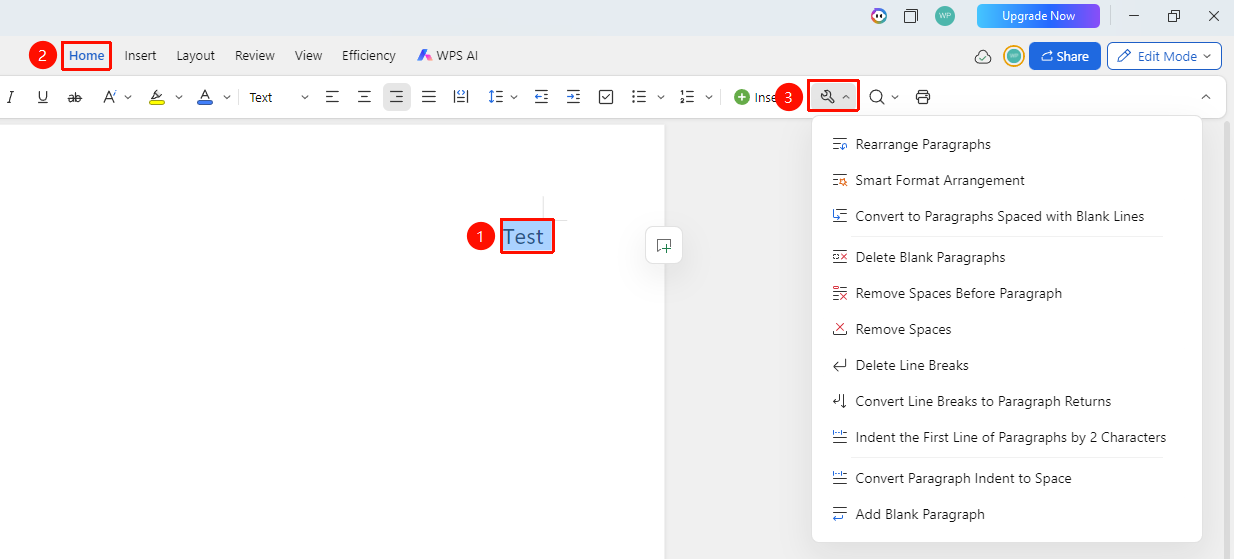The image size is (1234, 559).
Task: Apply the blue font color
Action: 205,97
